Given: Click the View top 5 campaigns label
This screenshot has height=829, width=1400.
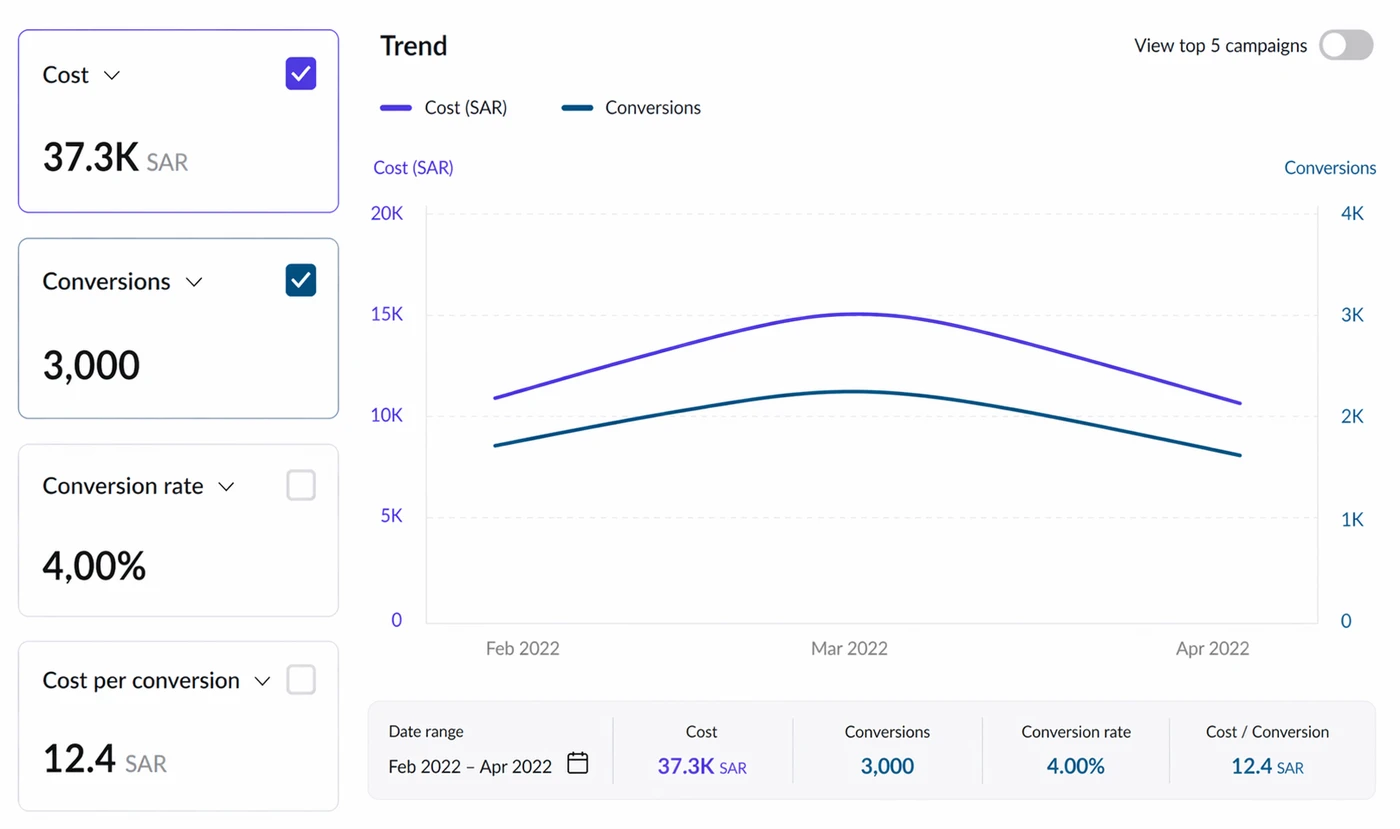Looking at the screenshot, I should click(x=1220, y=45).
